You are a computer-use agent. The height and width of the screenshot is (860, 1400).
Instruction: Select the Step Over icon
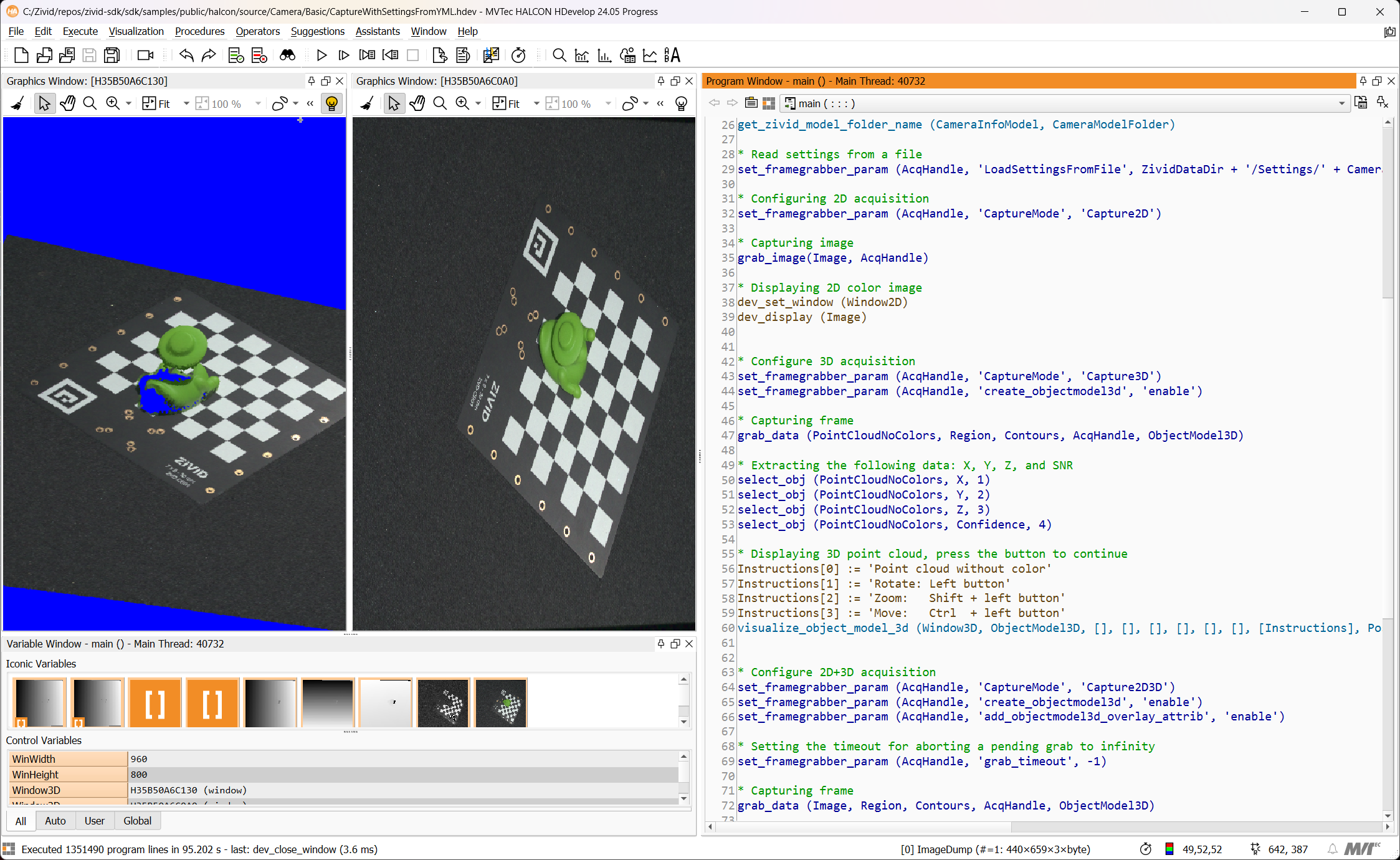343,55
